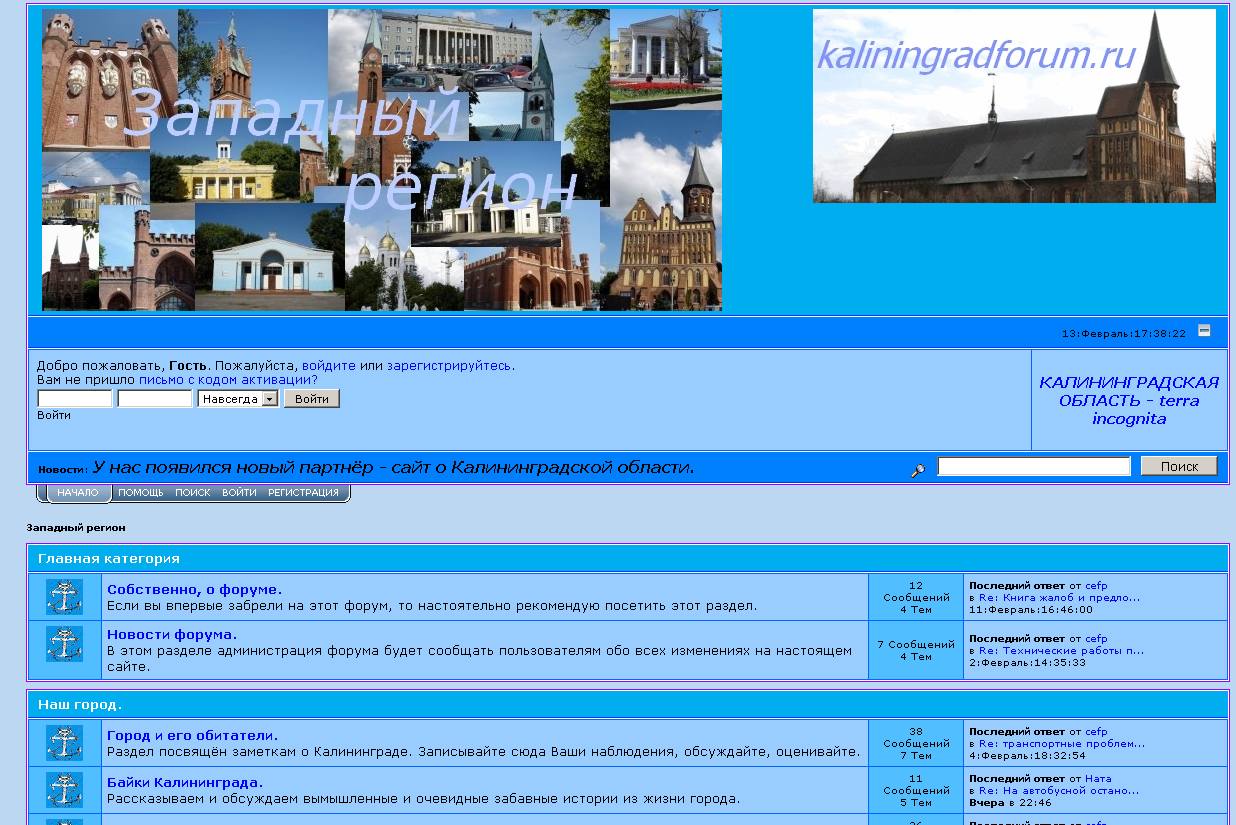Open the 'Новости форума.' board
1236x825 pixels.
tap(172, 634)
